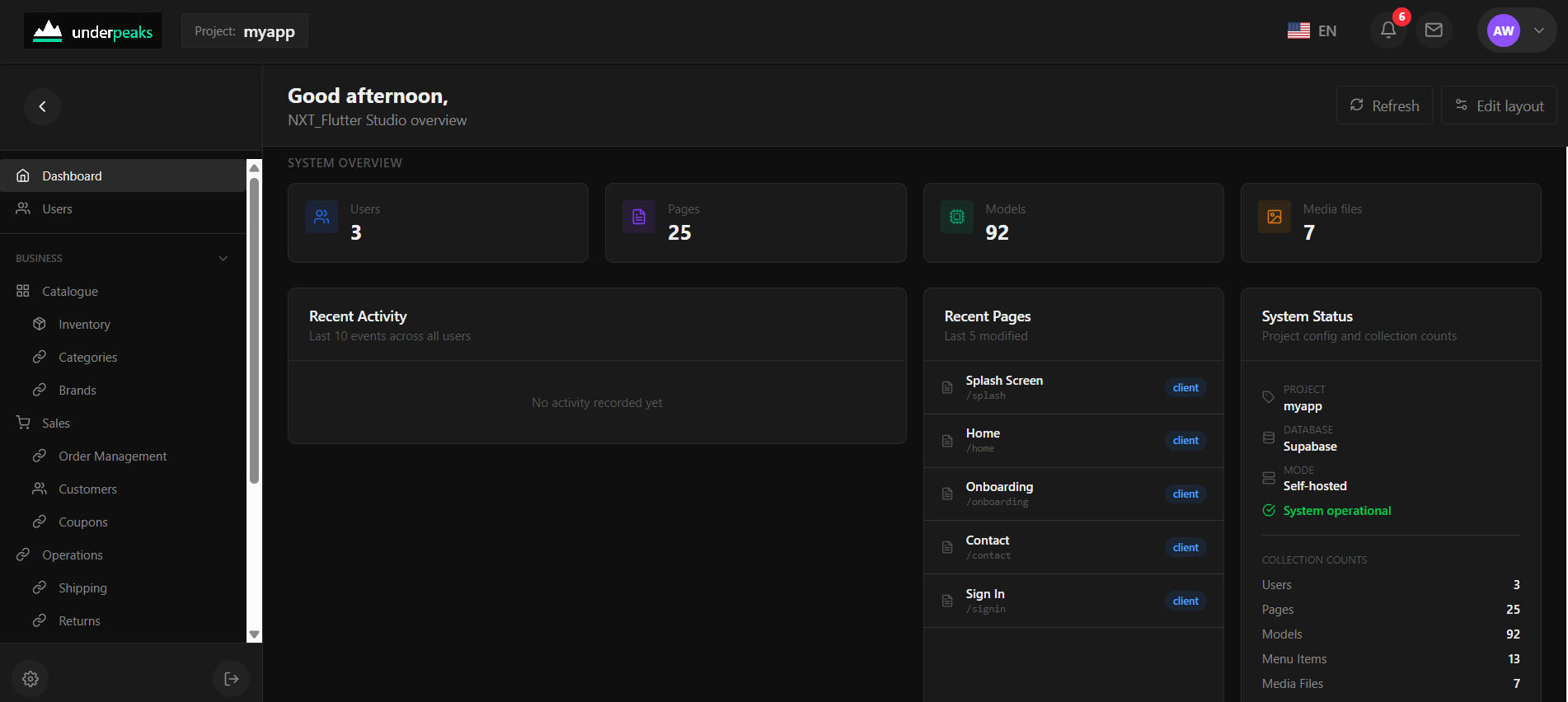
Task: Click the Refresh button
Action: click(1384, 105)
